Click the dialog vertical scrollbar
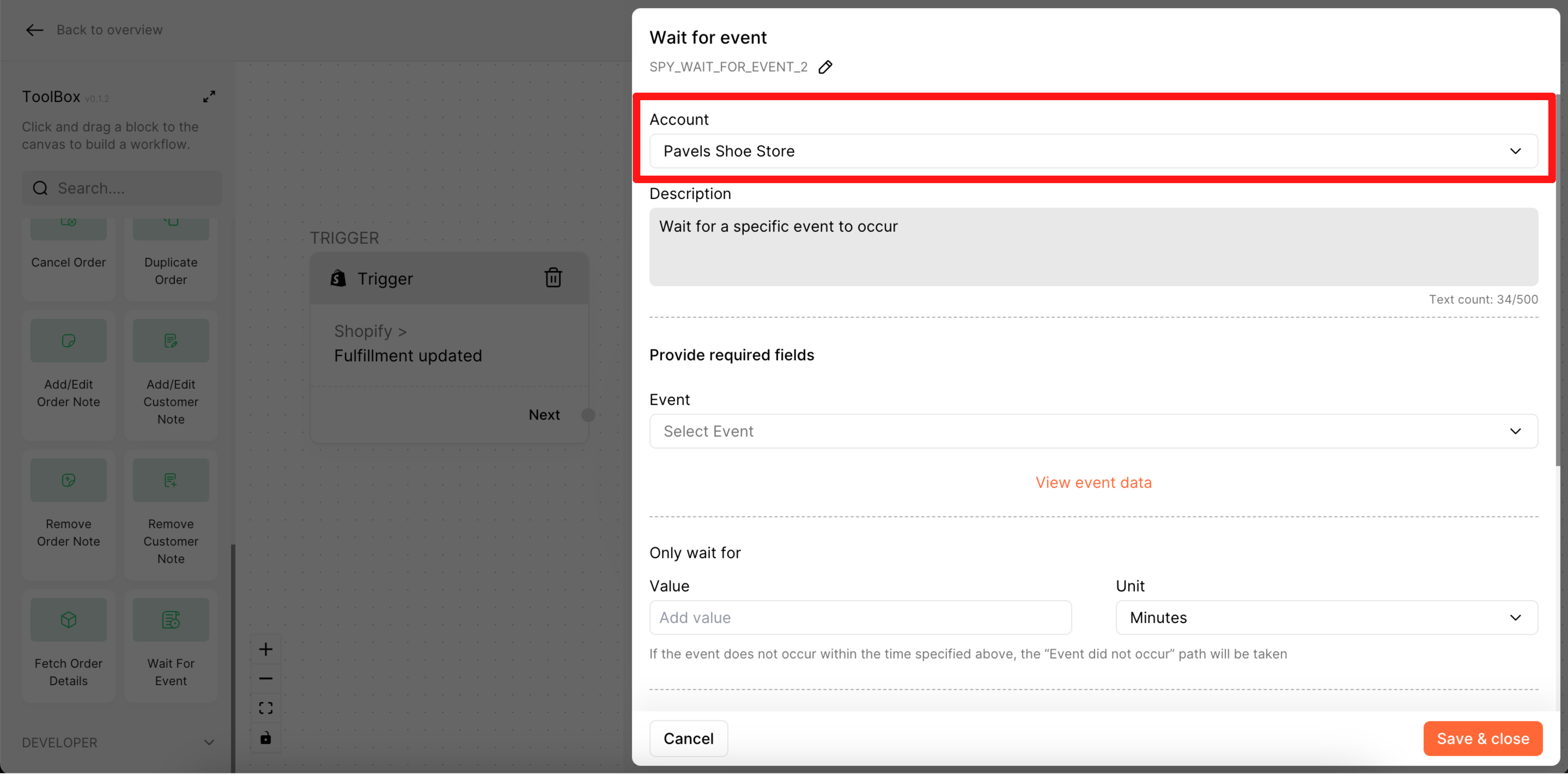The height and width of the screenshot is (774, 1568). [1558, 280]
